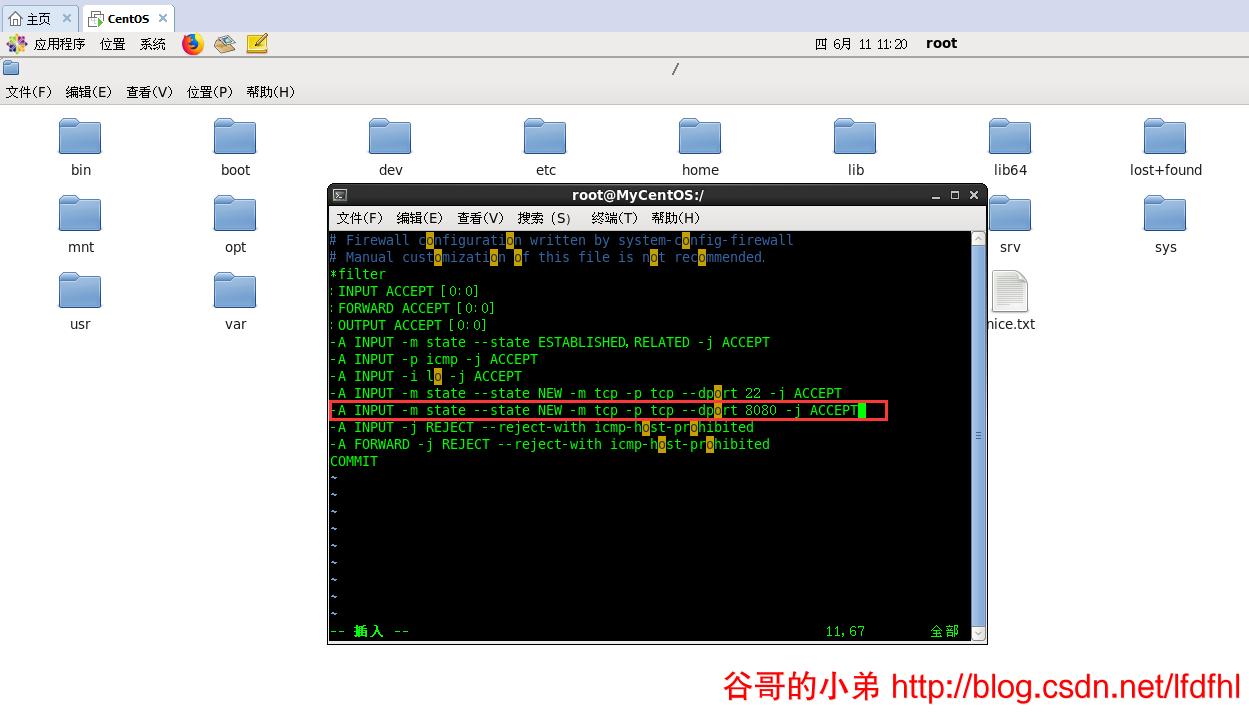Open the dev folder
This screenshot has width=1249, height=714.
390,137
